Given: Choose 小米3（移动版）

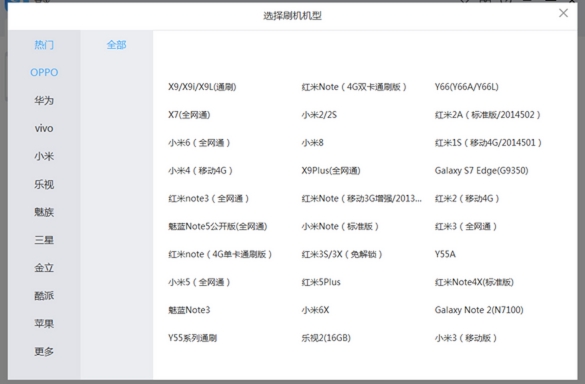Looking at the screenshot, I should coord(466,338).
